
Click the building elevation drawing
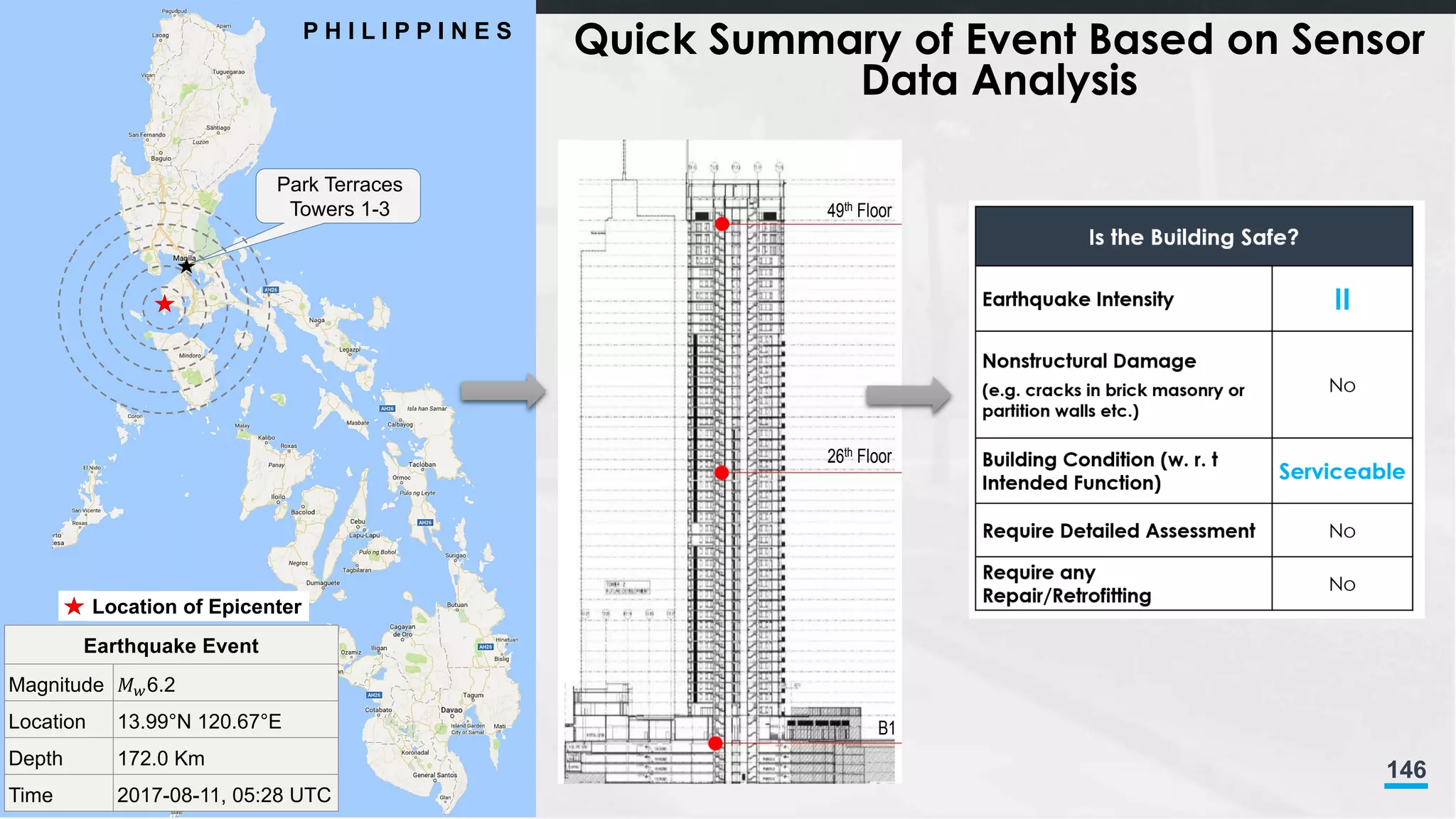coord(730,462)
